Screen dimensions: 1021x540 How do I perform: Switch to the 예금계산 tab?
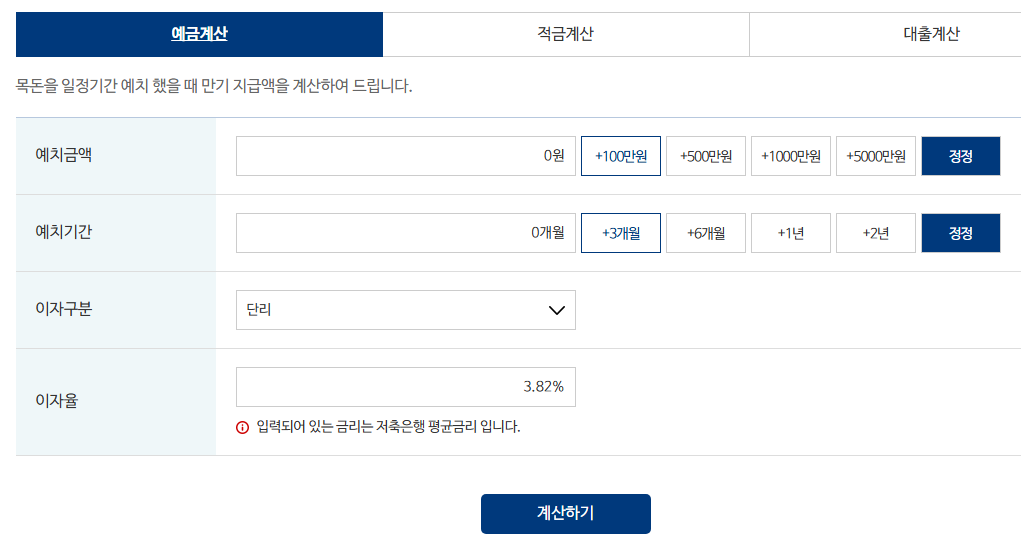(199, 34)
